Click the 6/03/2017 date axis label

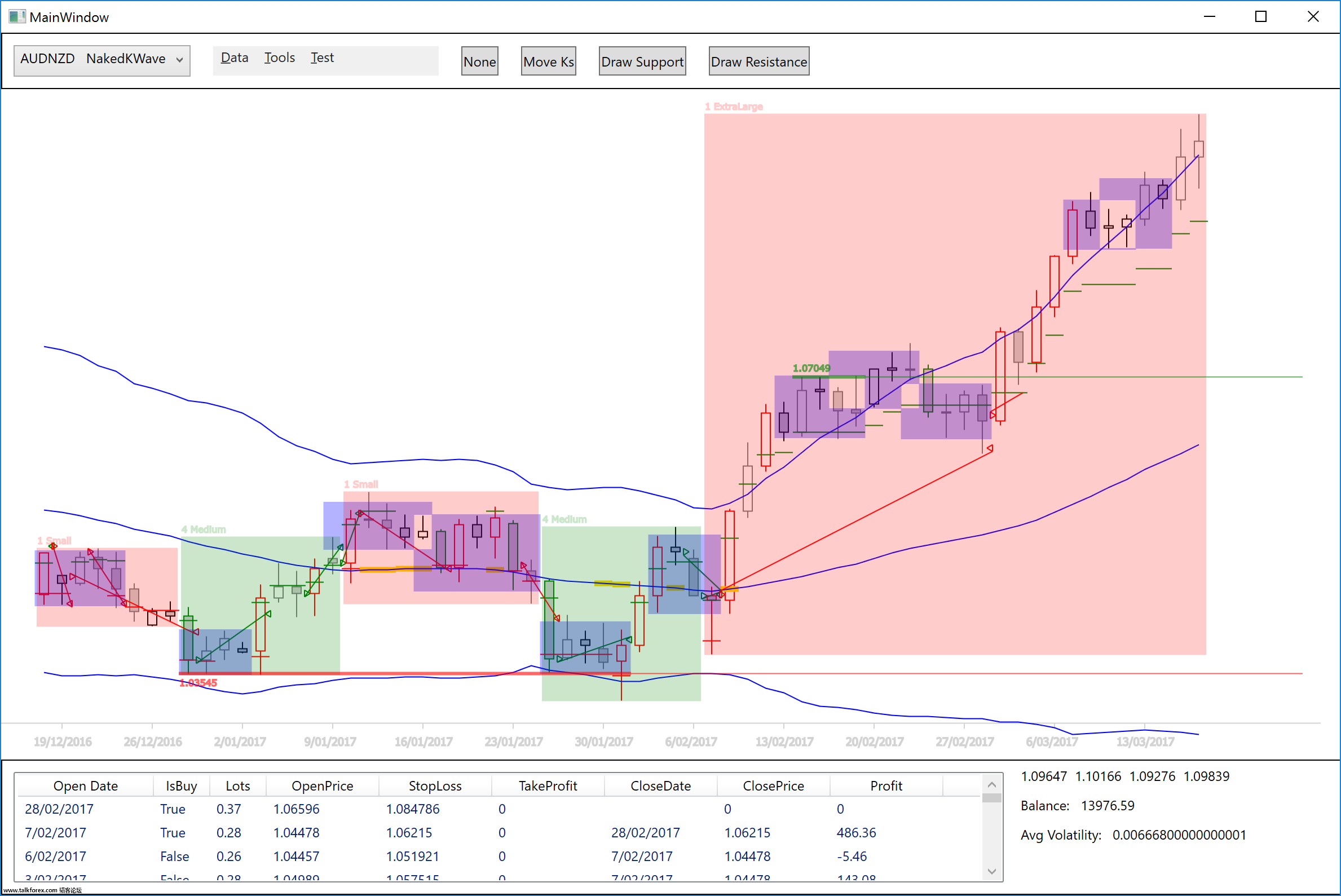[1051, 741]
